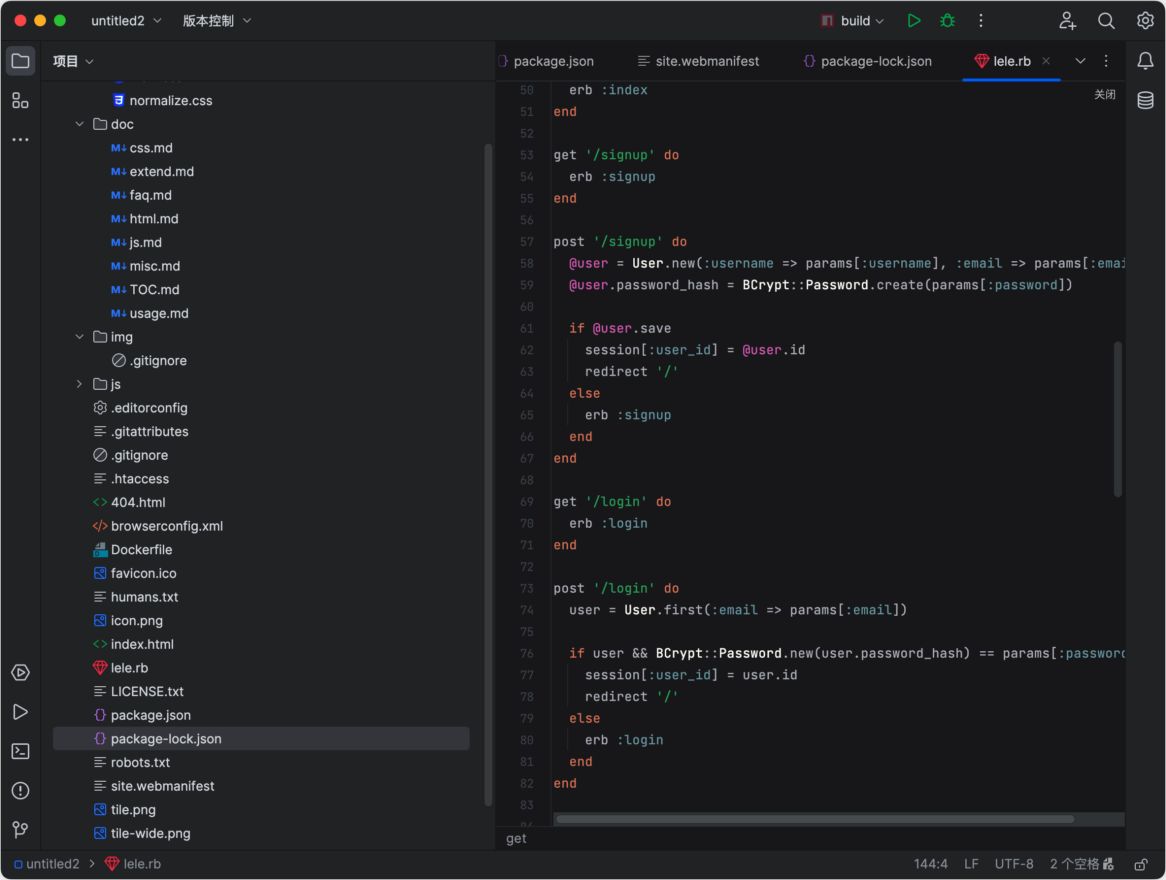Select Dockerfile in project tree
Viewport: 1166px width, 880px height.
[x=132, y=550]
